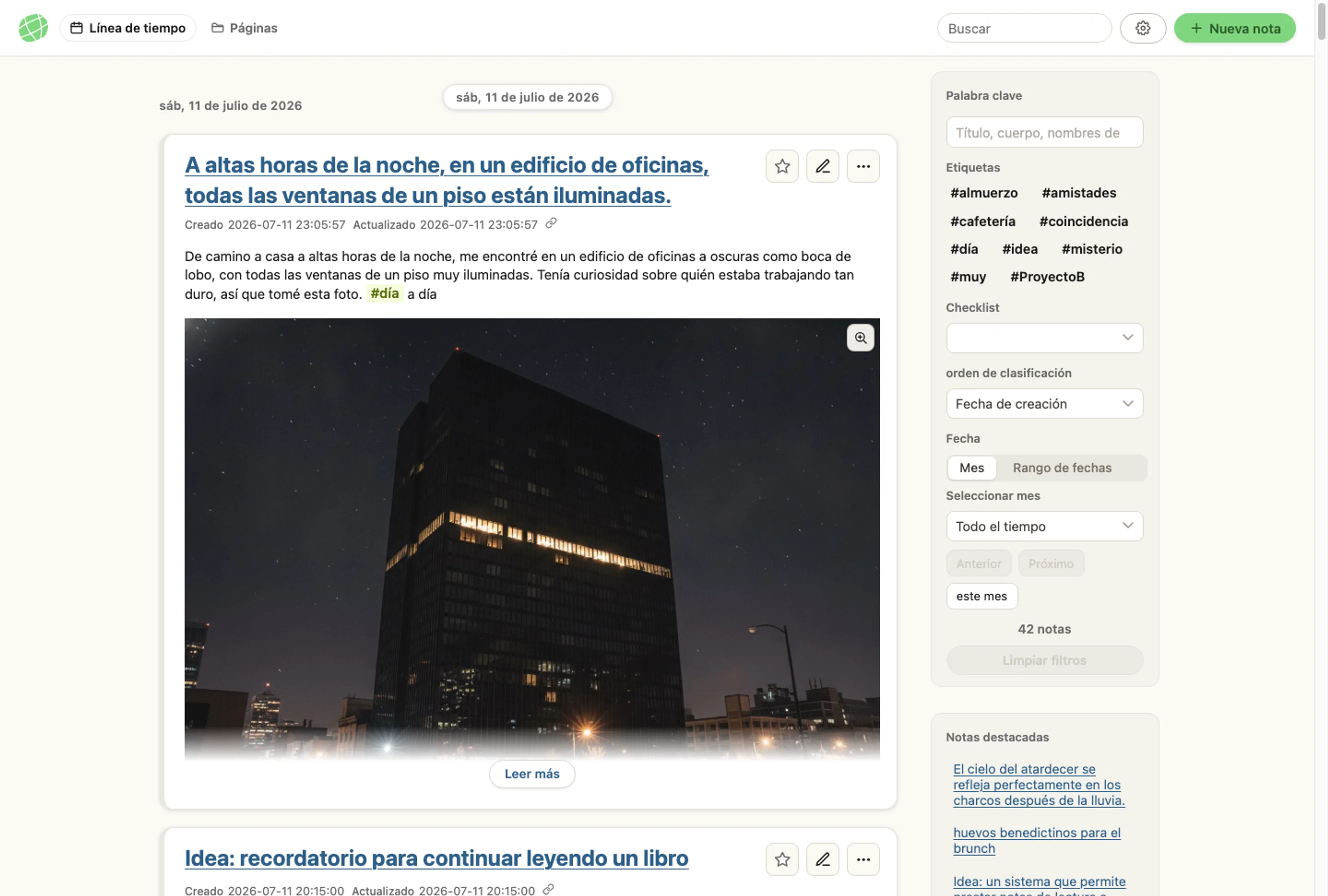Filter by #ProyectoB tag
This screenshot has width=1328, height=896.
pos(1047,277)
